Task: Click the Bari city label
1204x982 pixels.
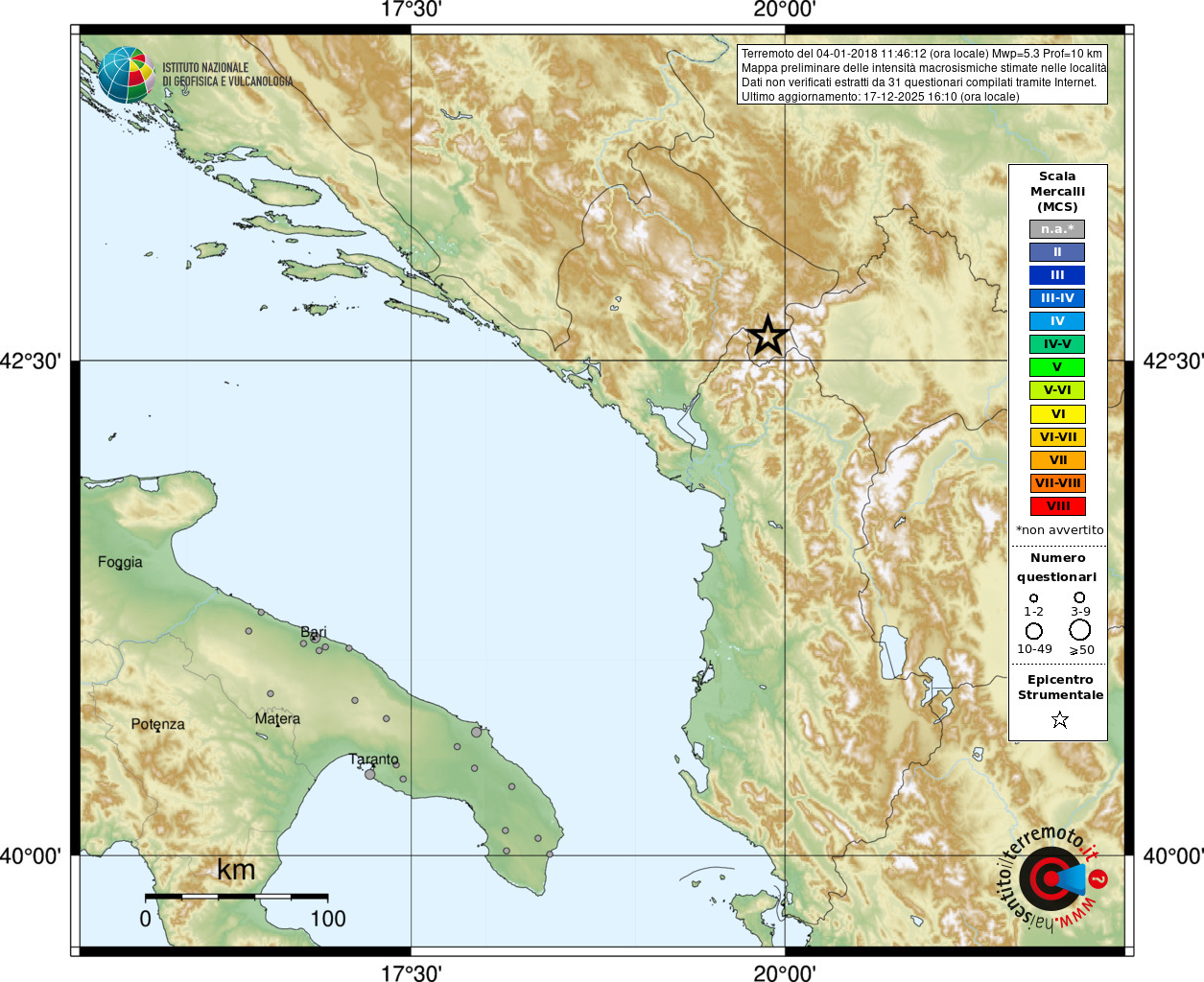Action: (314, 632)
